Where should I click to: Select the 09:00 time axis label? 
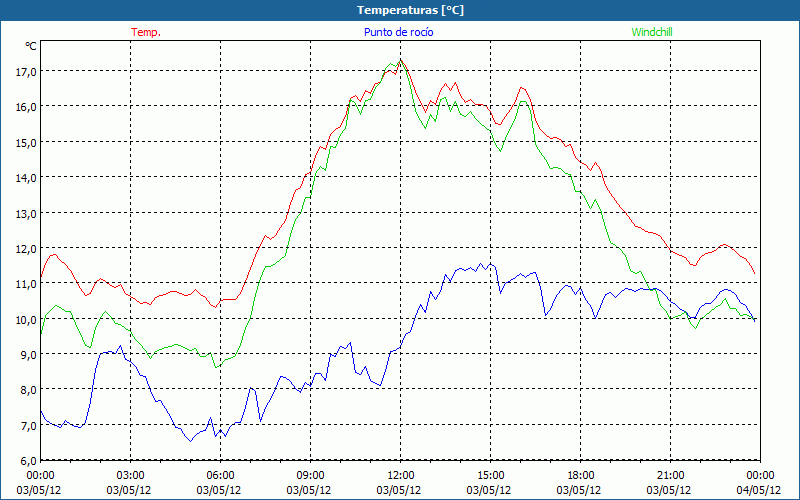click(x=310, y=475)
